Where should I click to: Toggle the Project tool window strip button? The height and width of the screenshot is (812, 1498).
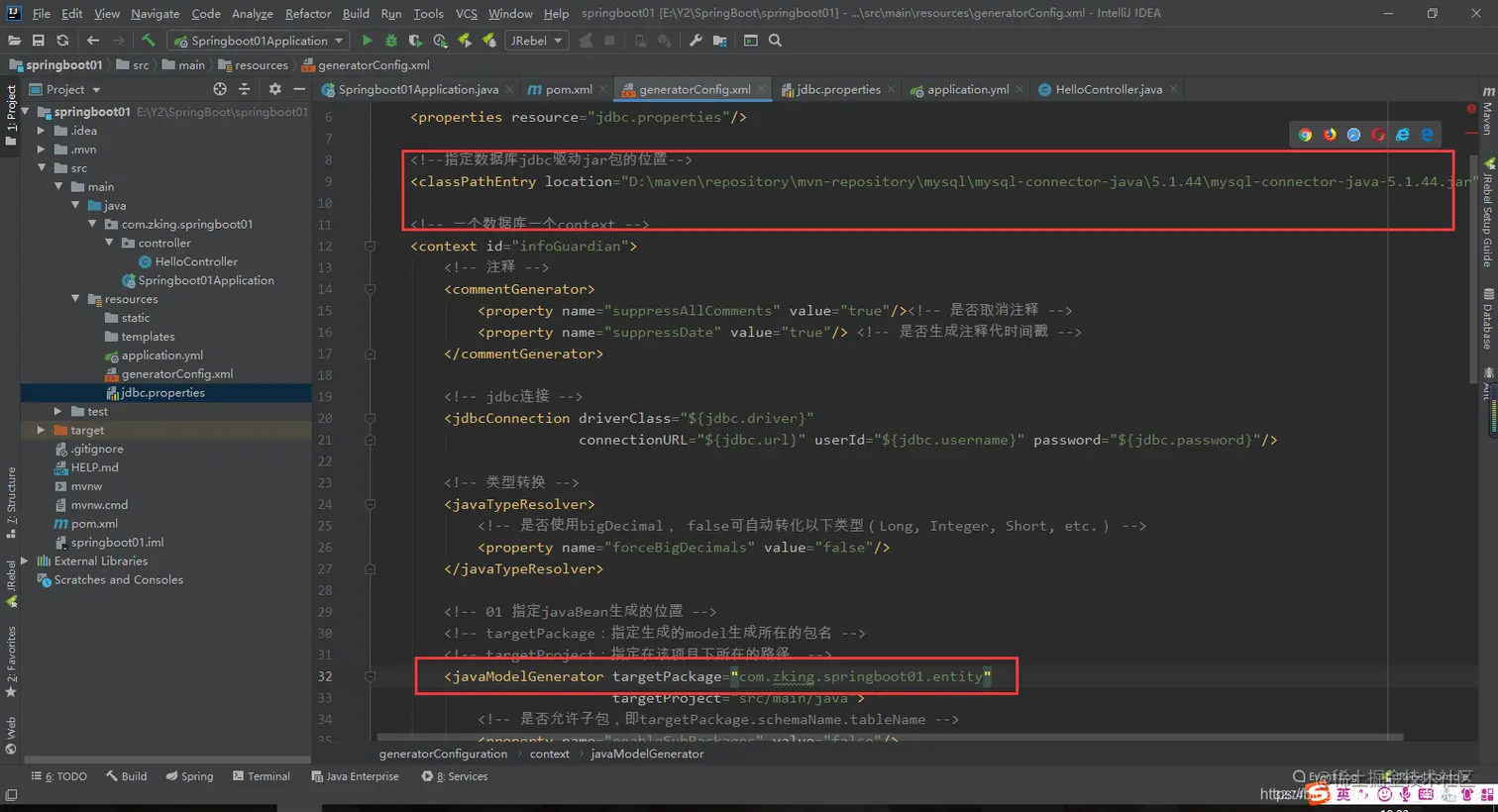click(11, 115)
